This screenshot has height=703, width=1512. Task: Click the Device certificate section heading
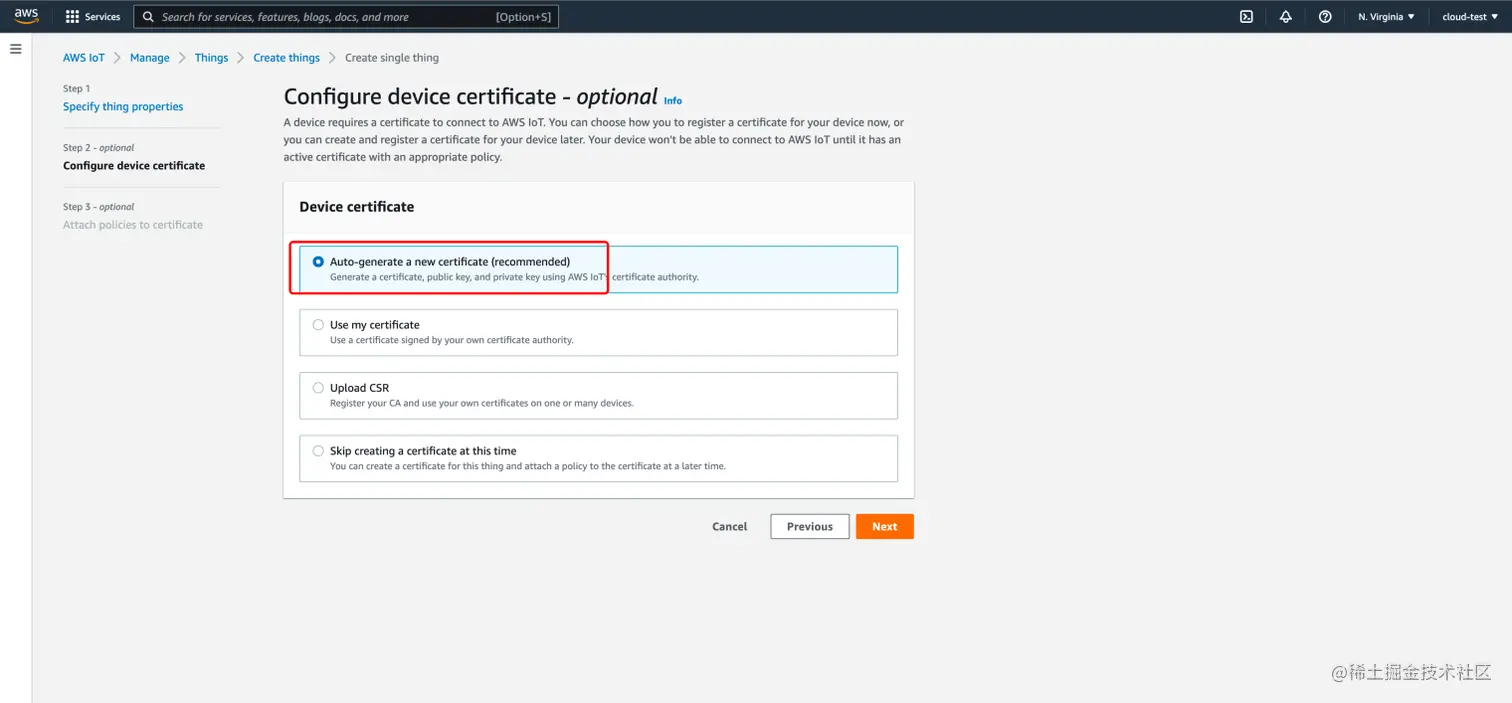(x=357, y=207)
